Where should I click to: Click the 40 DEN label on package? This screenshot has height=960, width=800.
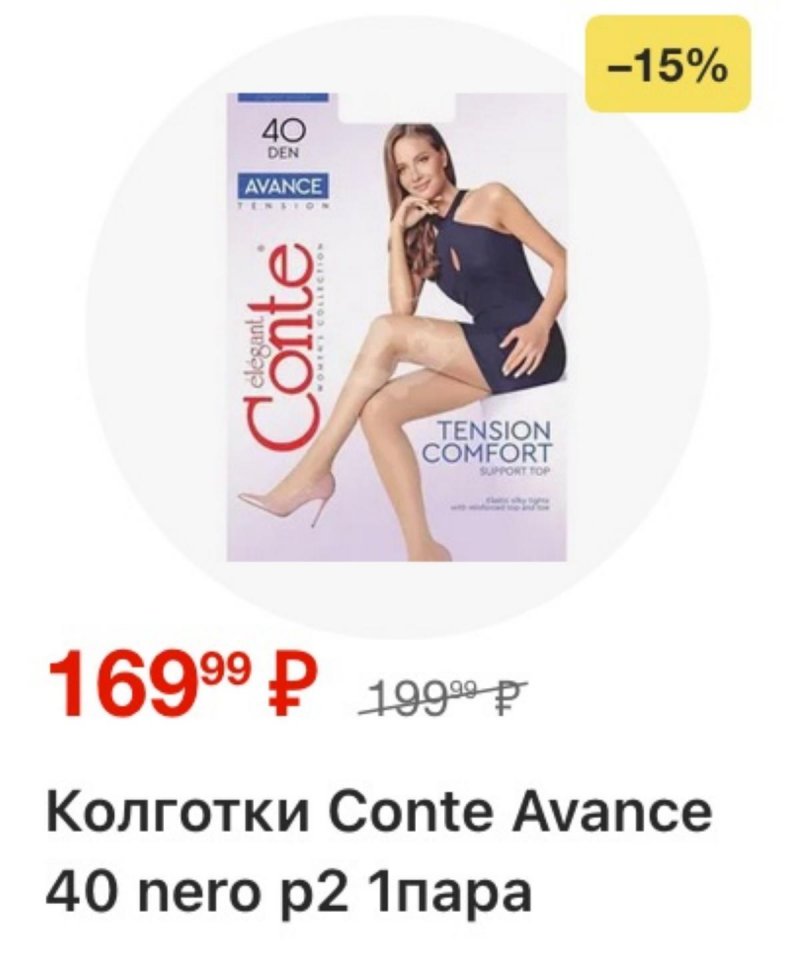coord(282,140)
